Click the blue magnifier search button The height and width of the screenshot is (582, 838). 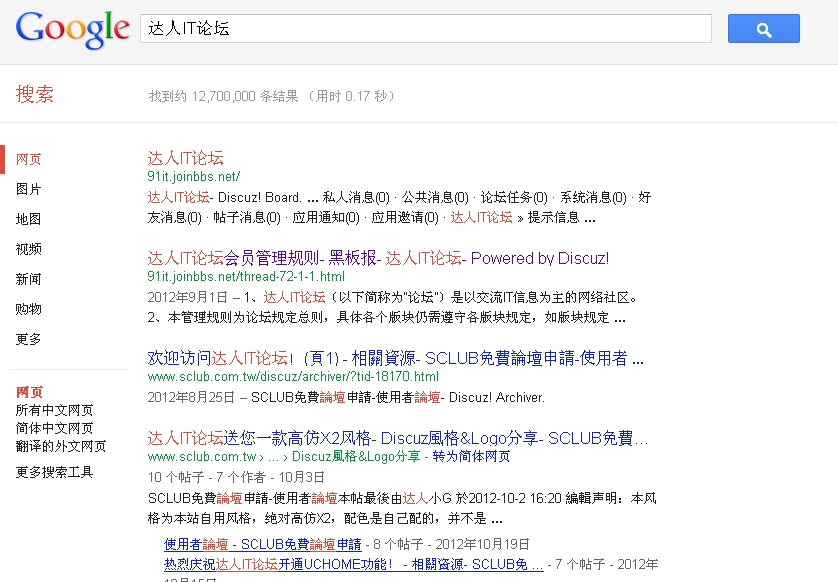tap(764, 29)
